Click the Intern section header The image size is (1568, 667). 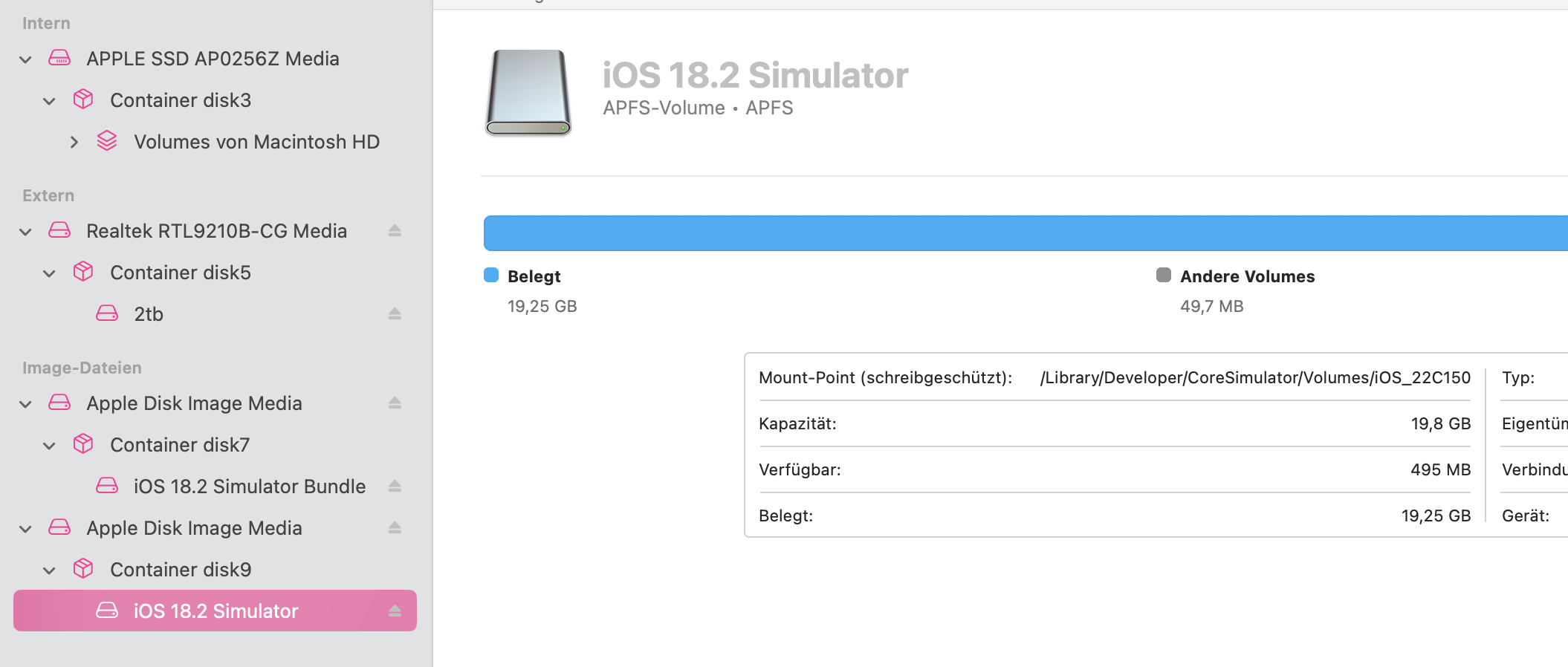pyautogui.click(x=46, y=23)
